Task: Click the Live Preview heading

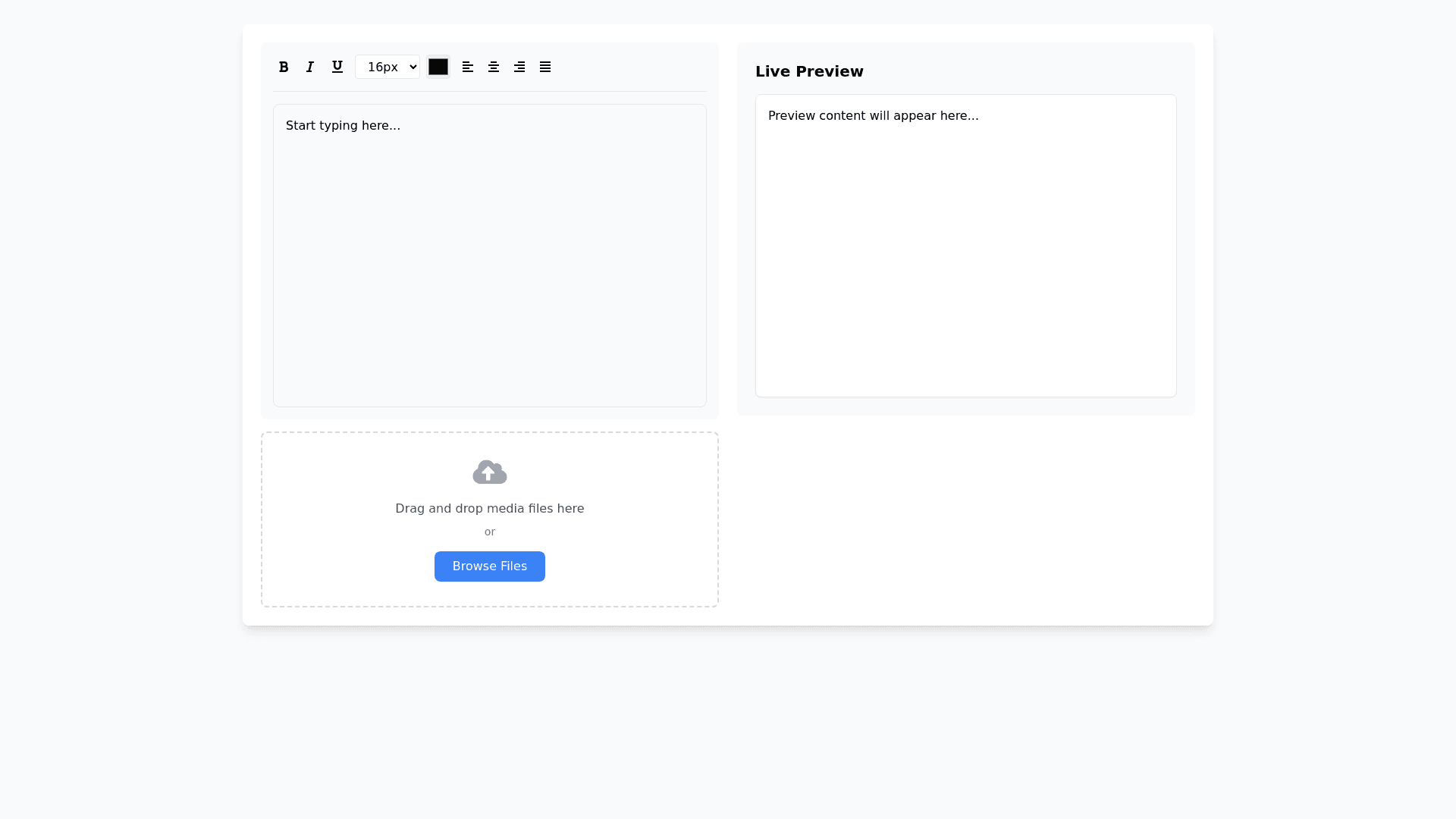Action: pos(809,71)
